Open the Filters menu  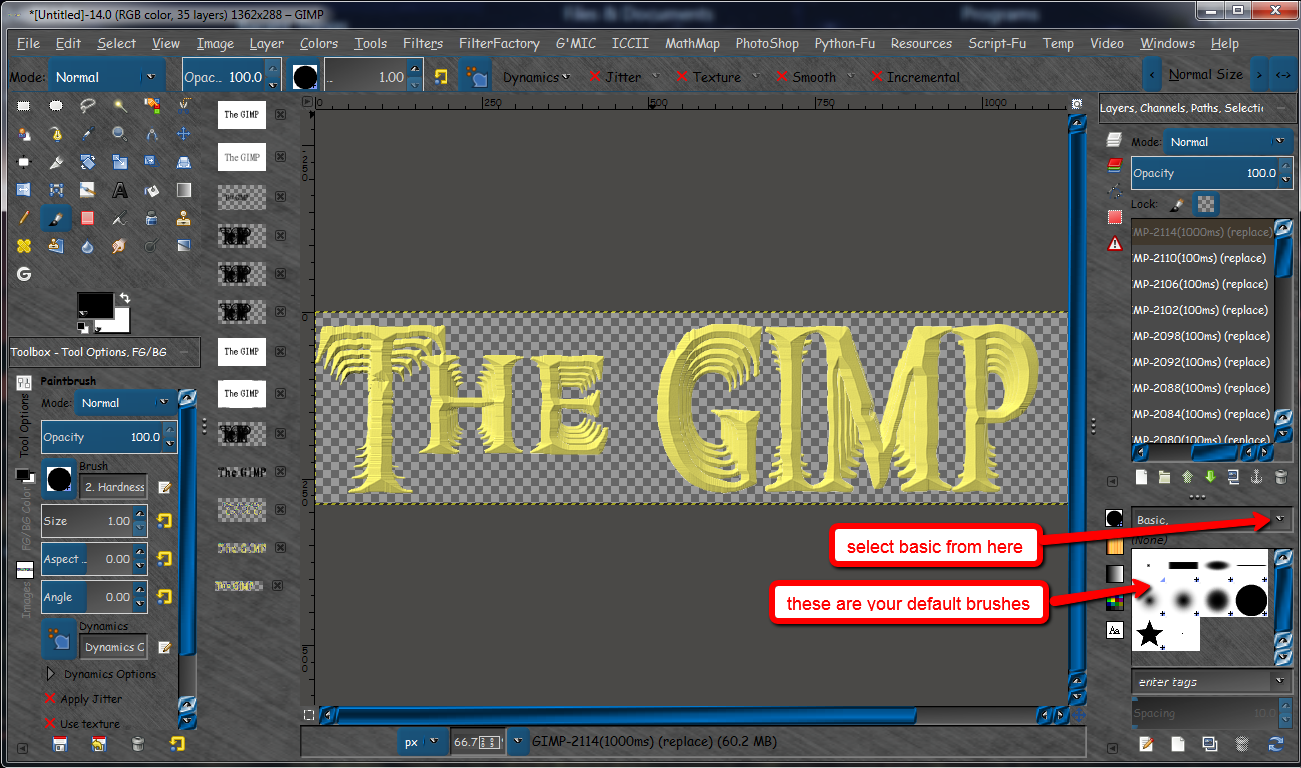423,43
